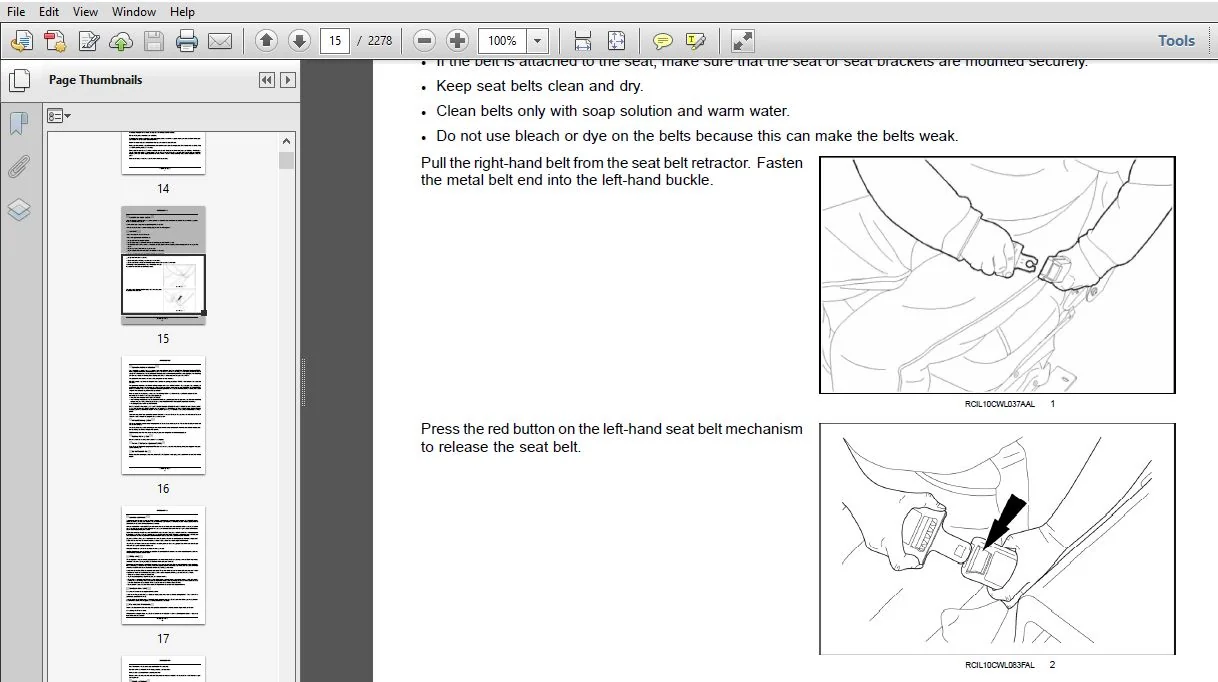Zoom out with the minus button
1218x682 pixels.
[424, 40]
